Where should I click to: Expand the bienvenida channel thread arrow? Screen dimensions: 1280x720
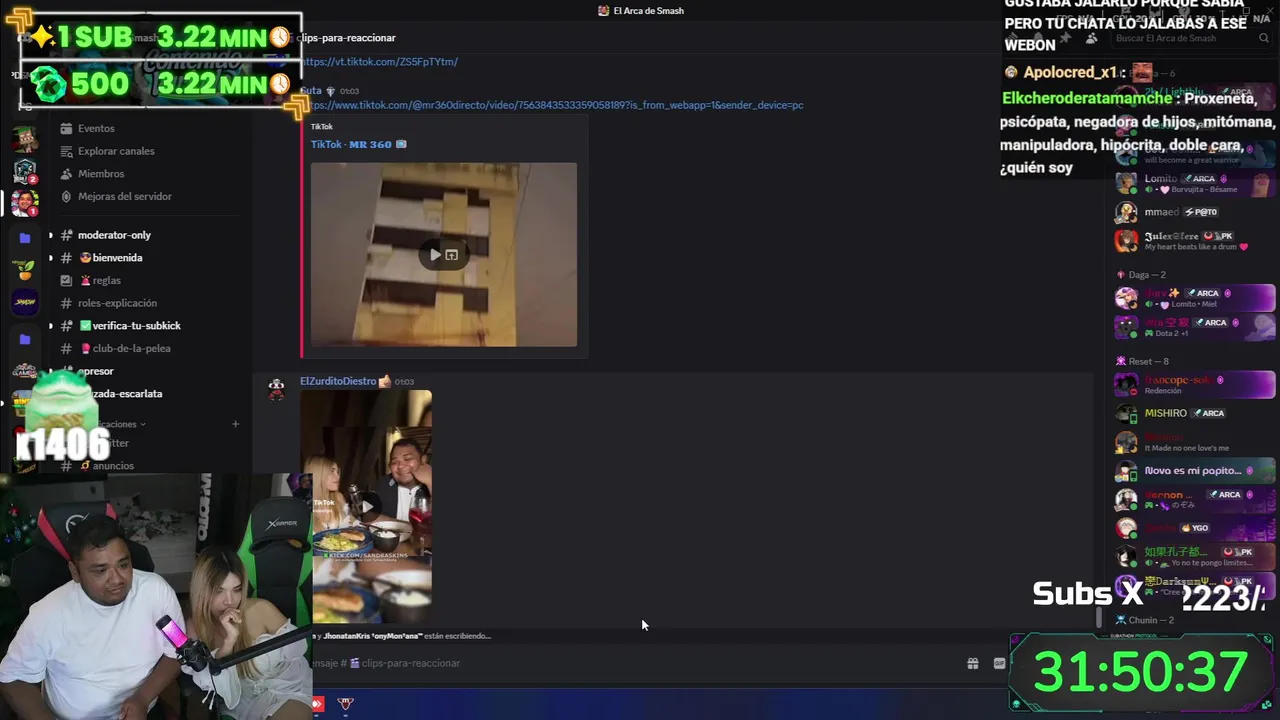coord(51,258)
